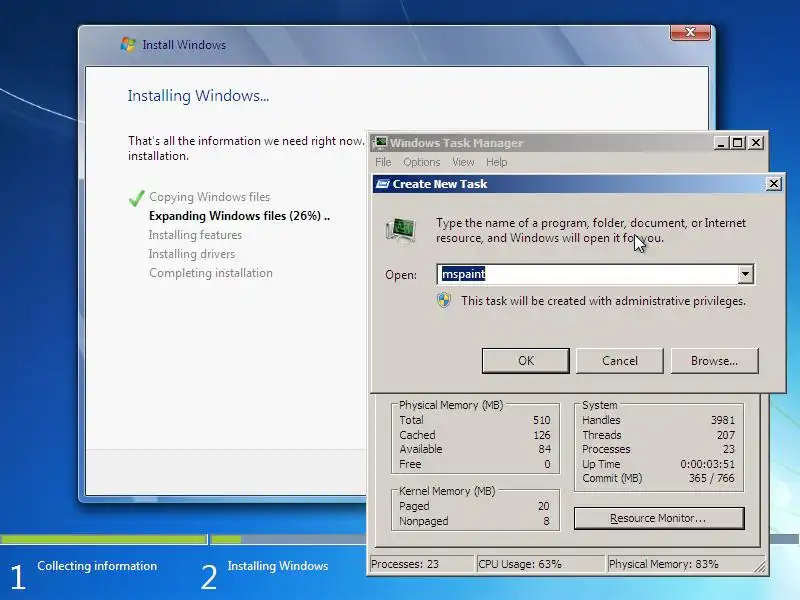Close the Create New Task dialog

(773, 184)
